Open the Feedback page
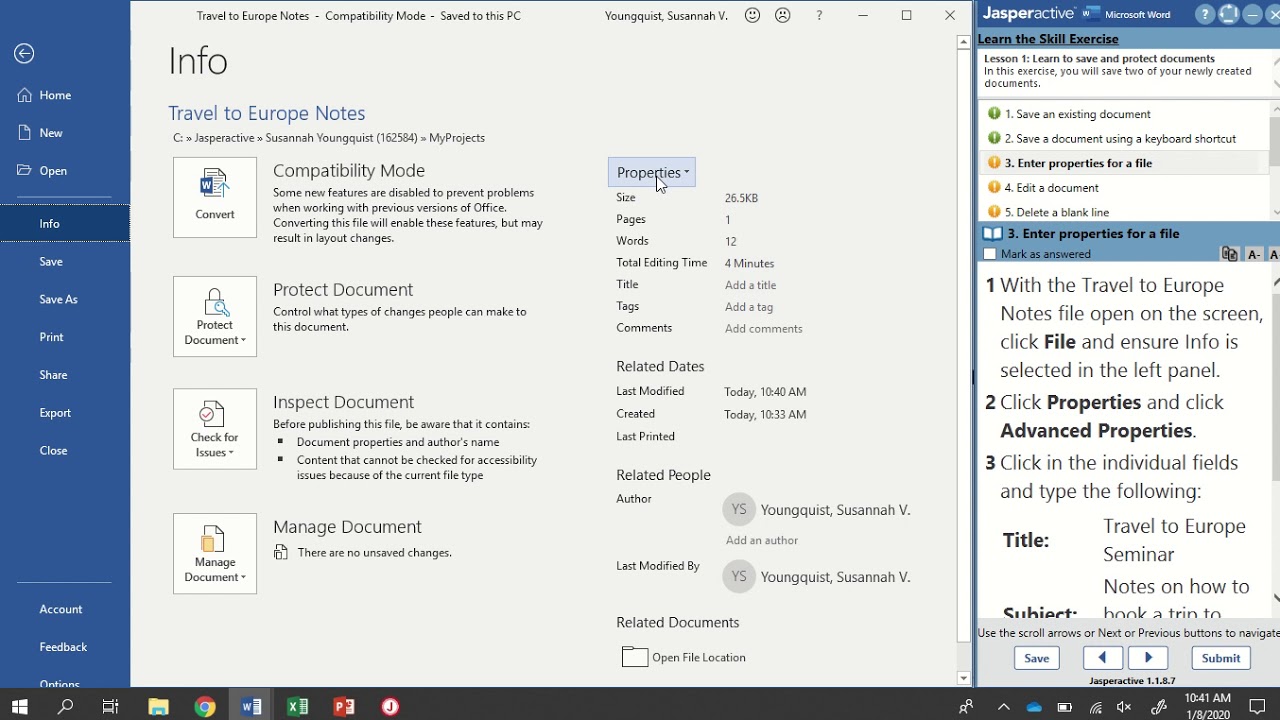Screen dimensions: 1280x720 click(x=65, y=647)
